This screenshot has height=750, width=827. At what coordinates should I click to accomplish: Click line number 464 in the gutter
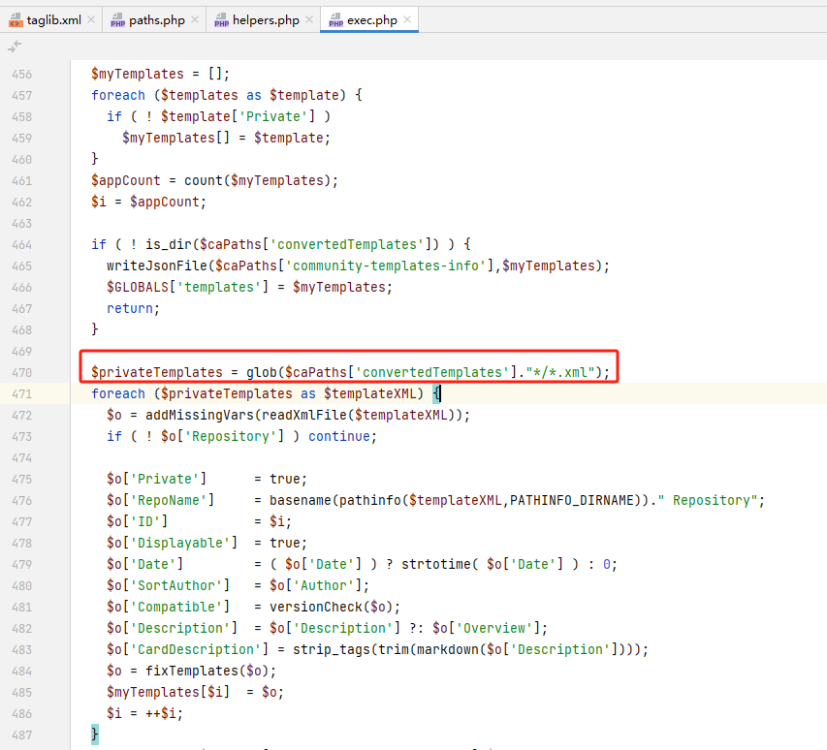pos(22,245)
